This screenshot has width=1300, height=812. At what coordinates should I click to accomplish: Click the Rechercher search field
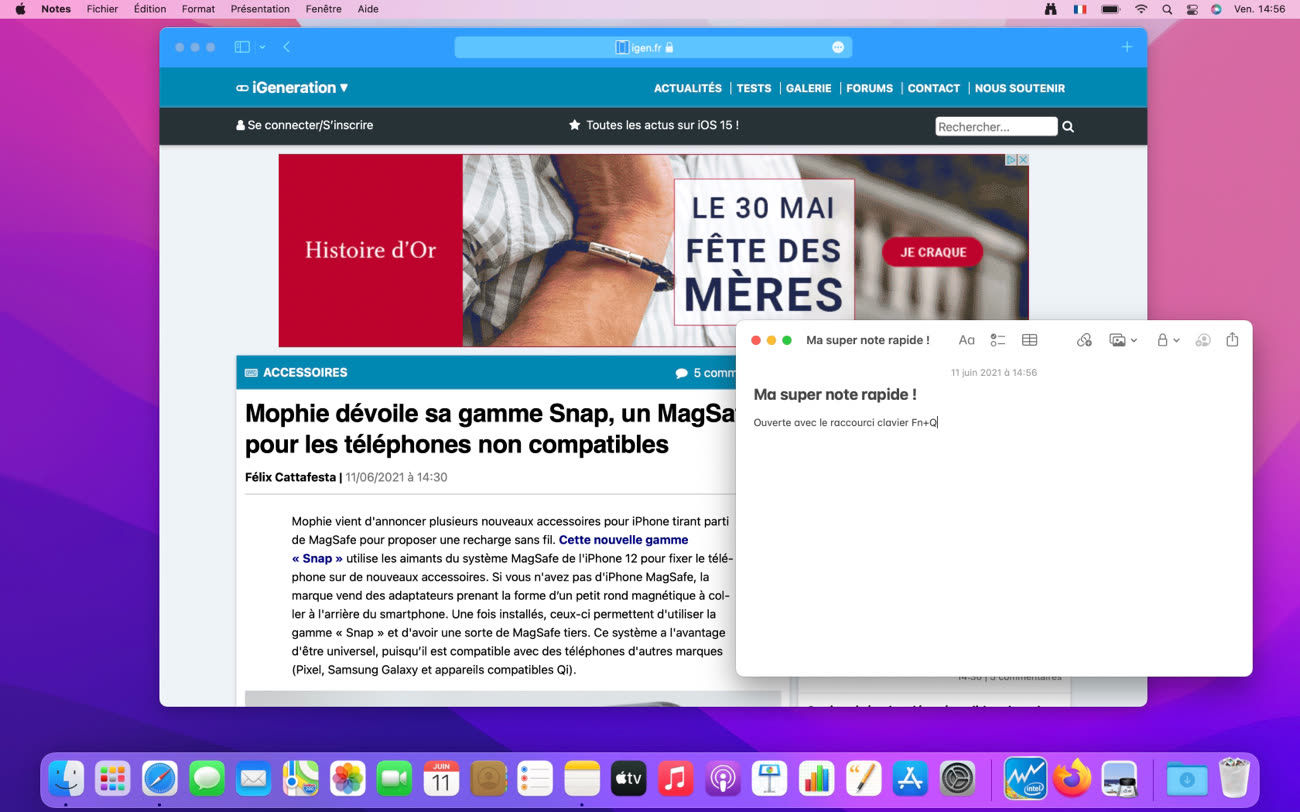click(x=996, y=127)
